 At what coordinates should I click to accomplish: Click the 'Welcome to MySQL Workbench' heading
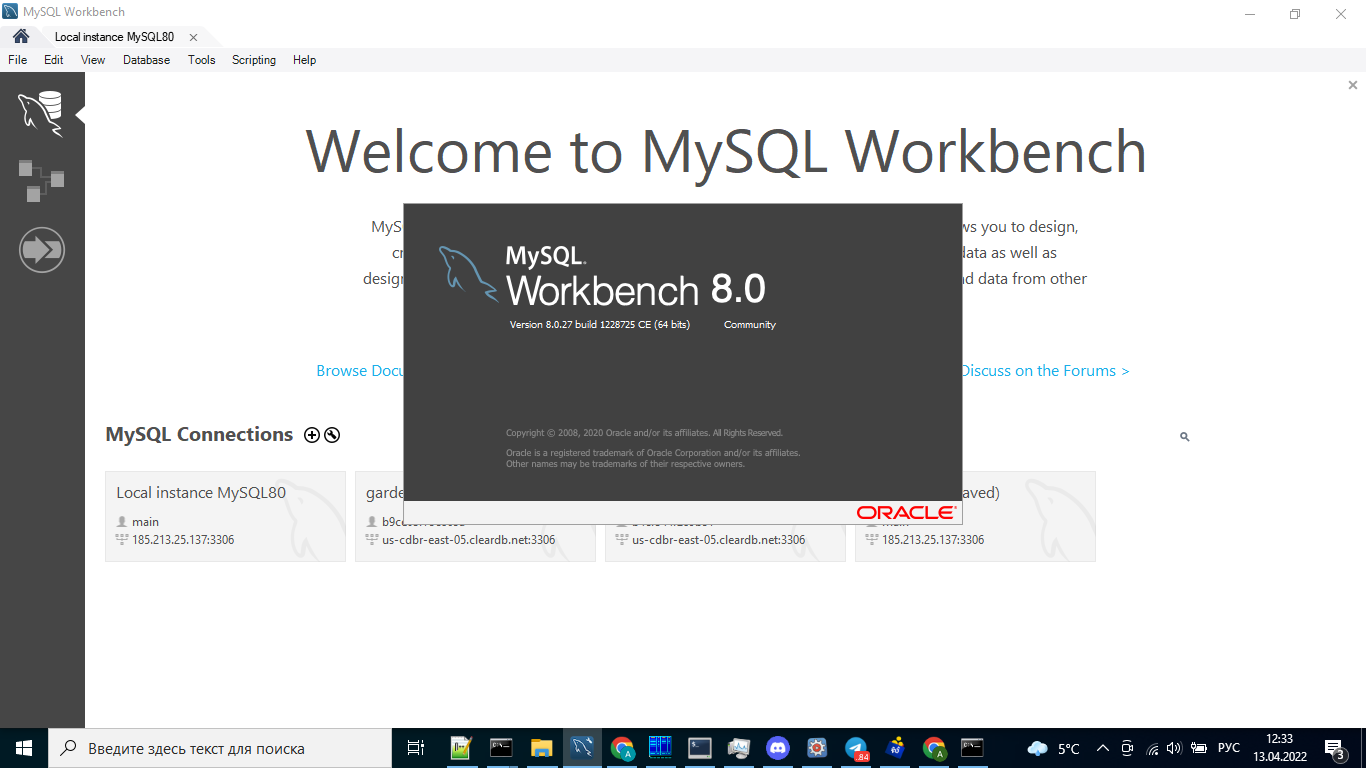[x=726, y=152]
